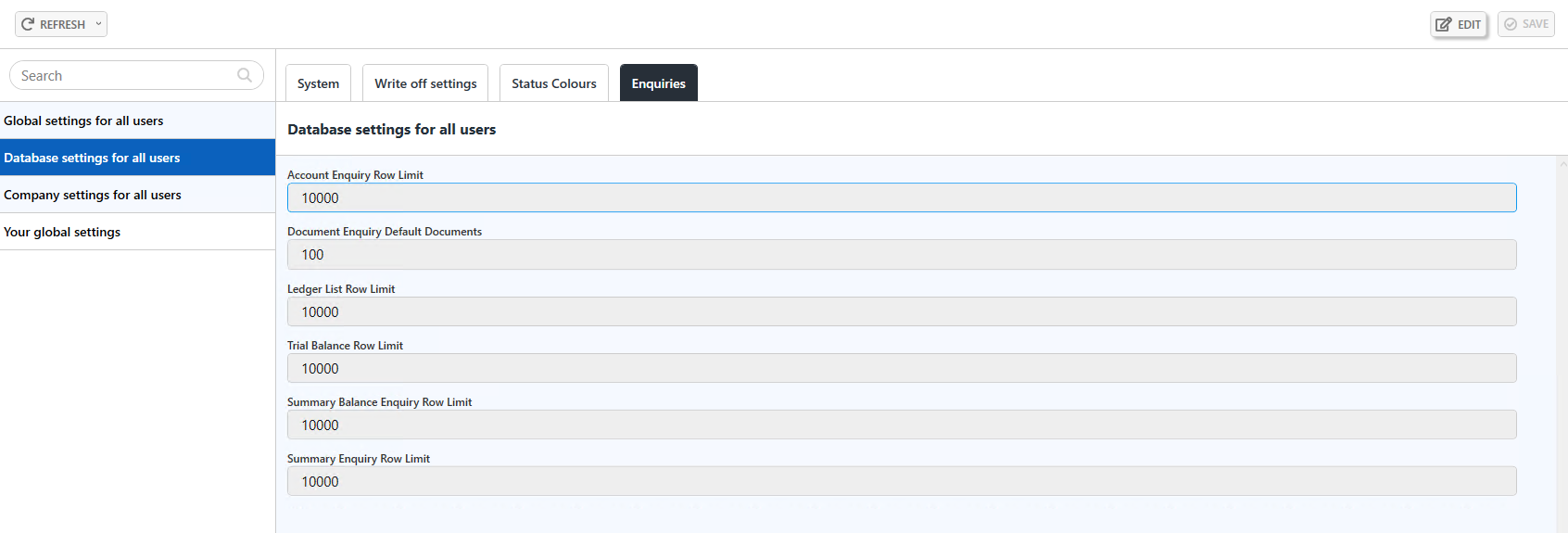Image resolution: width=1568 pixels, height=533 pixels.
Task: Click the Ledger List Row Limit field
Action: [901, 312]
